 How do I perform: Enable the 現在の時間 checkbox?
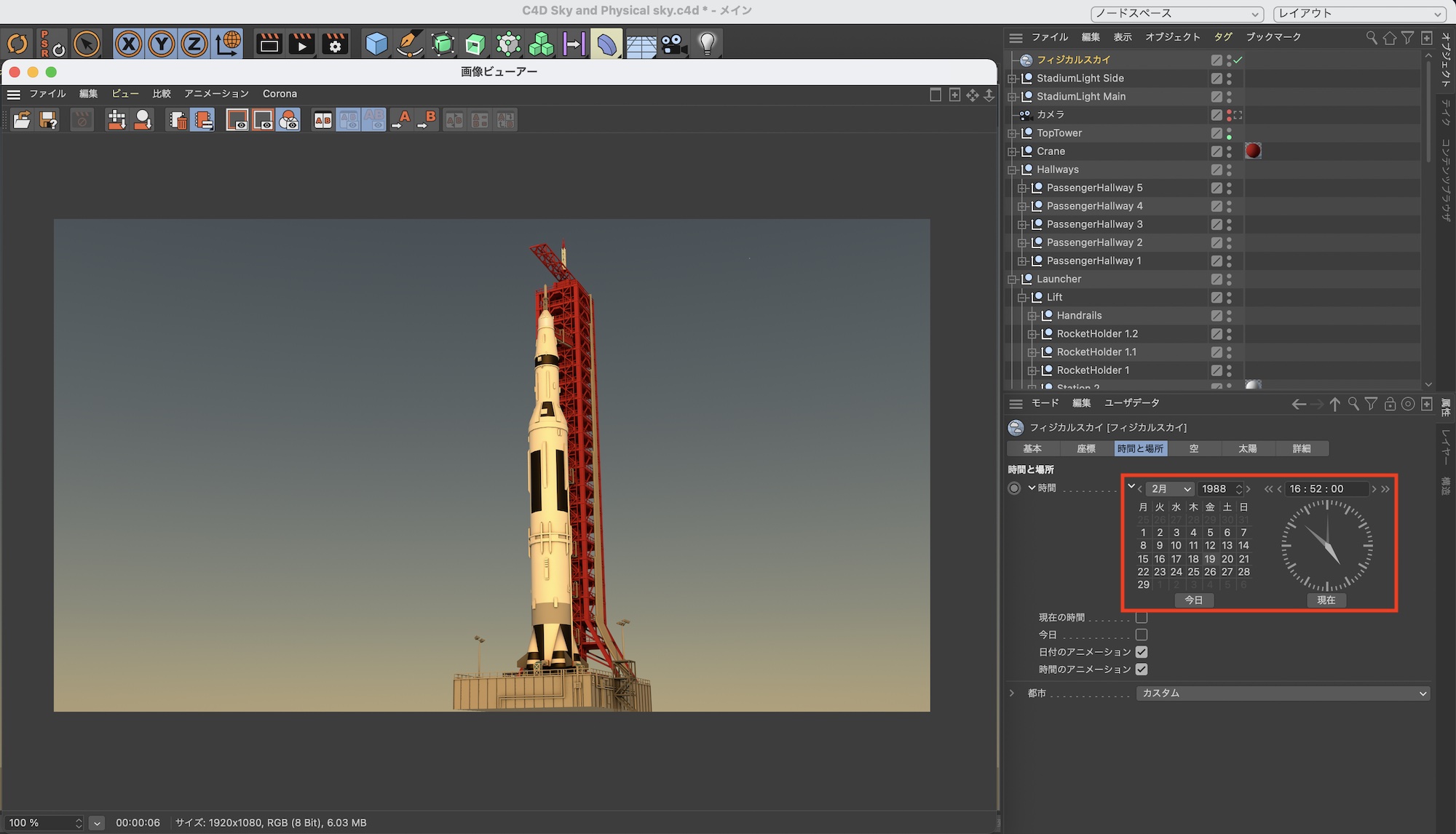1142,618
